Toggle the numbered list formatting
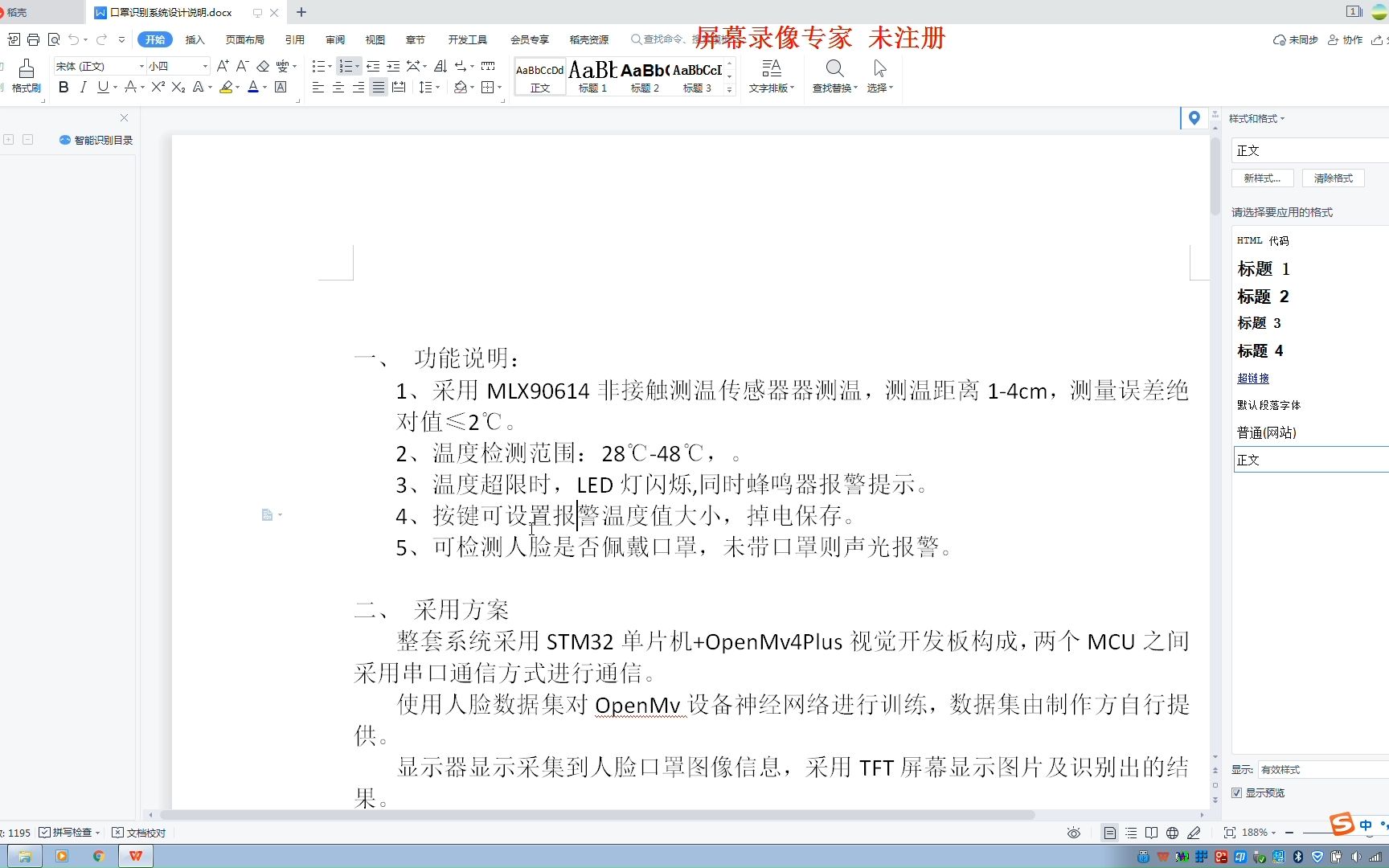The width and height of the screenshot is (1389, 868). pos(345,66)
